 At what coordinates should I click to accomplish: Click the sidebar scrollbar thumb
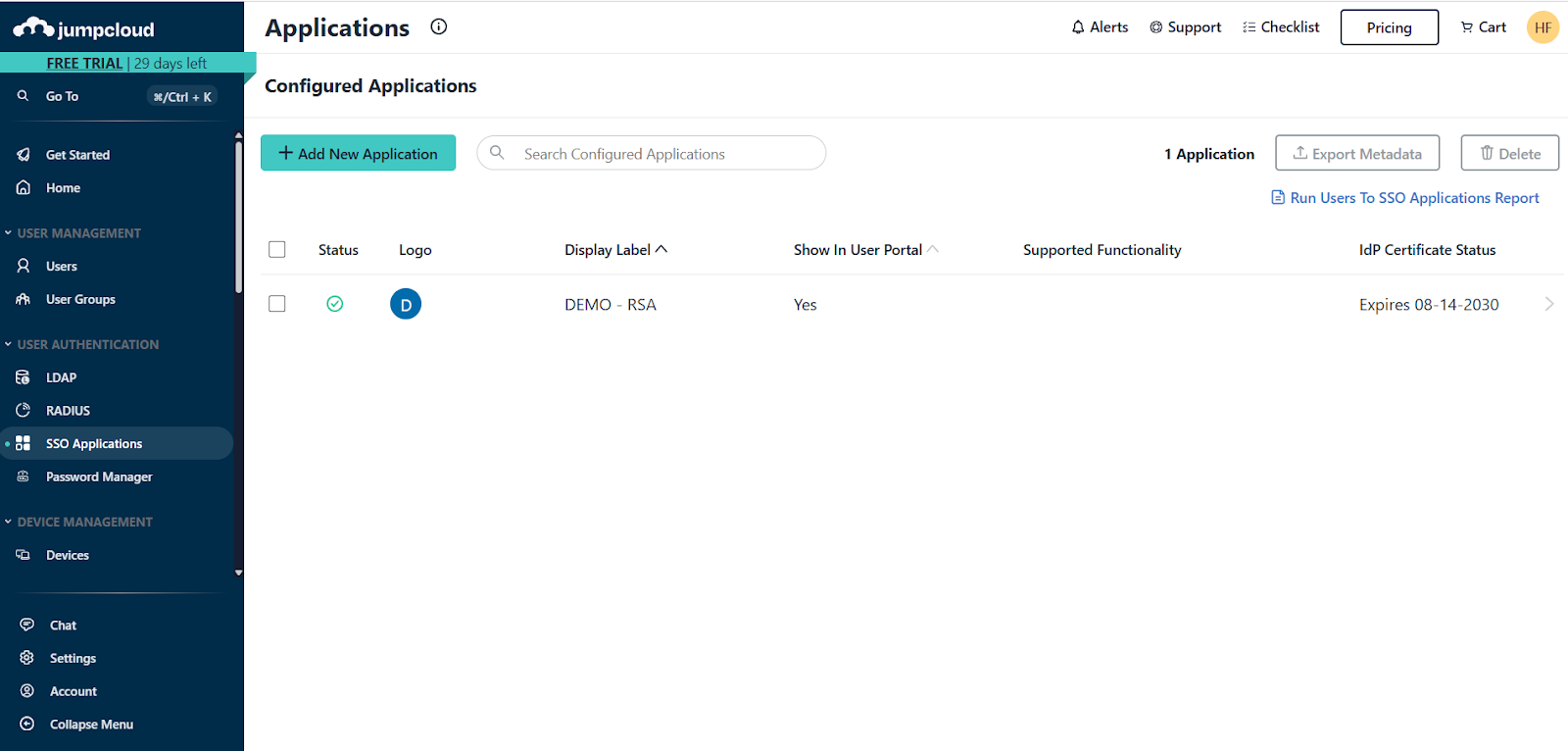pyautogui.click(x=238, y=218)
